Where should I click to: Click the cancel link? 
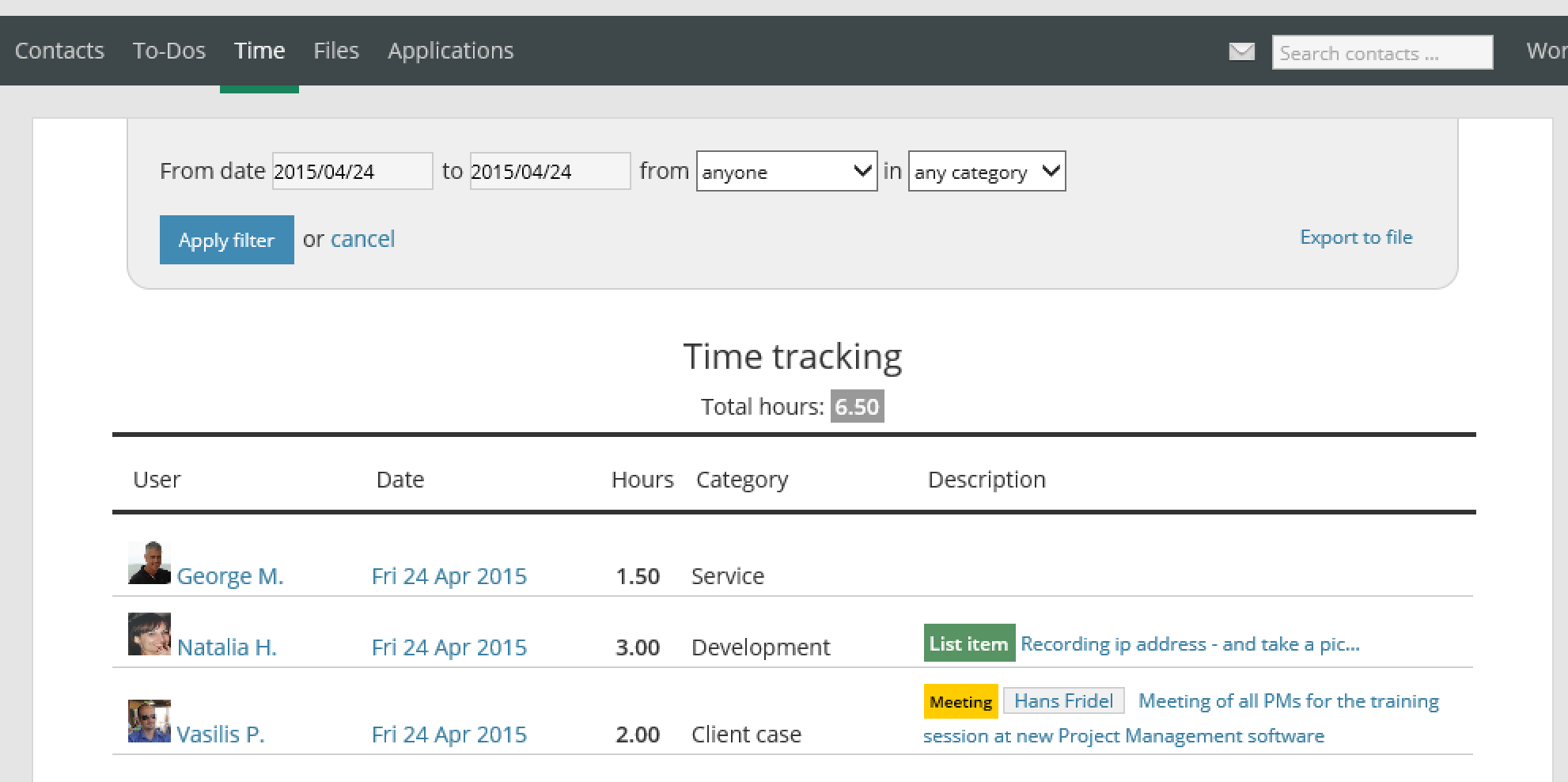coord(363,239)
